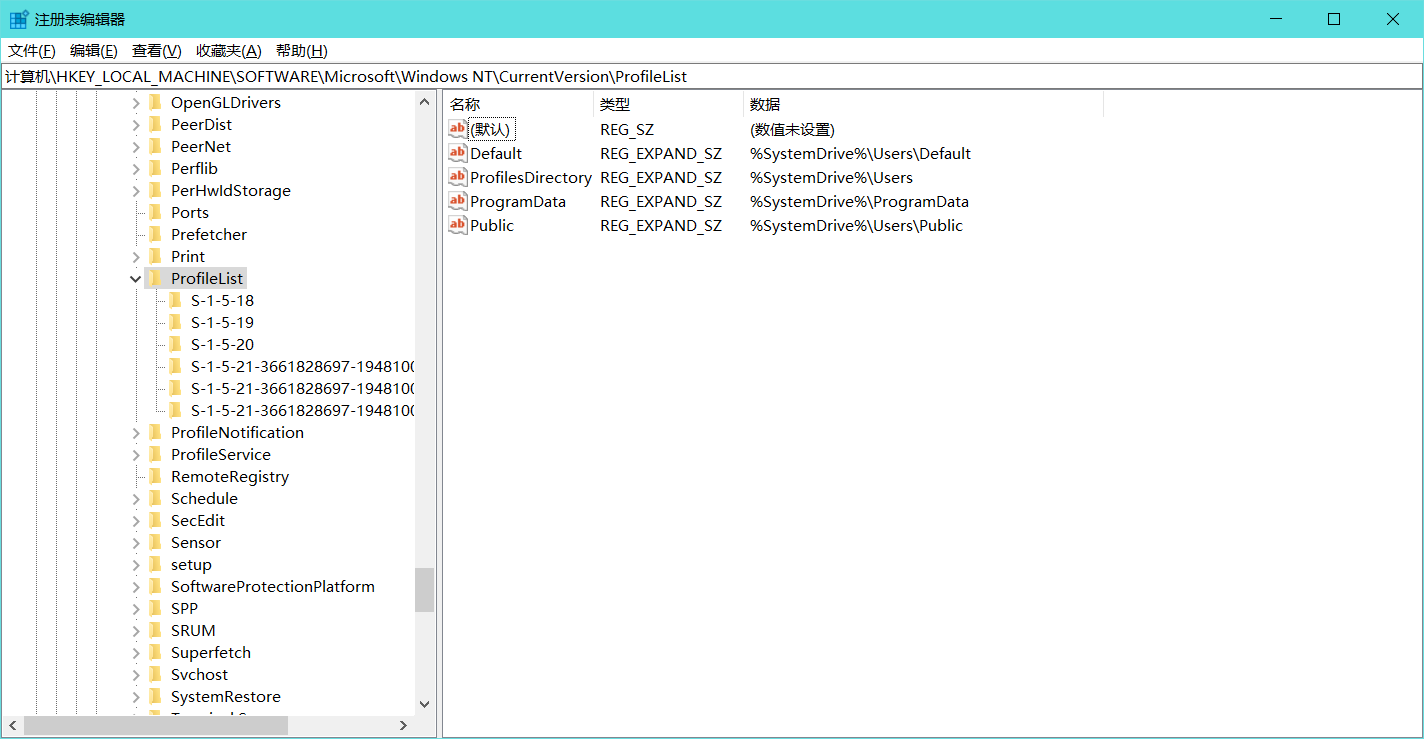Click the registry path address bar
This screenshot has width=1424, height=739.
tap(711, 76)
